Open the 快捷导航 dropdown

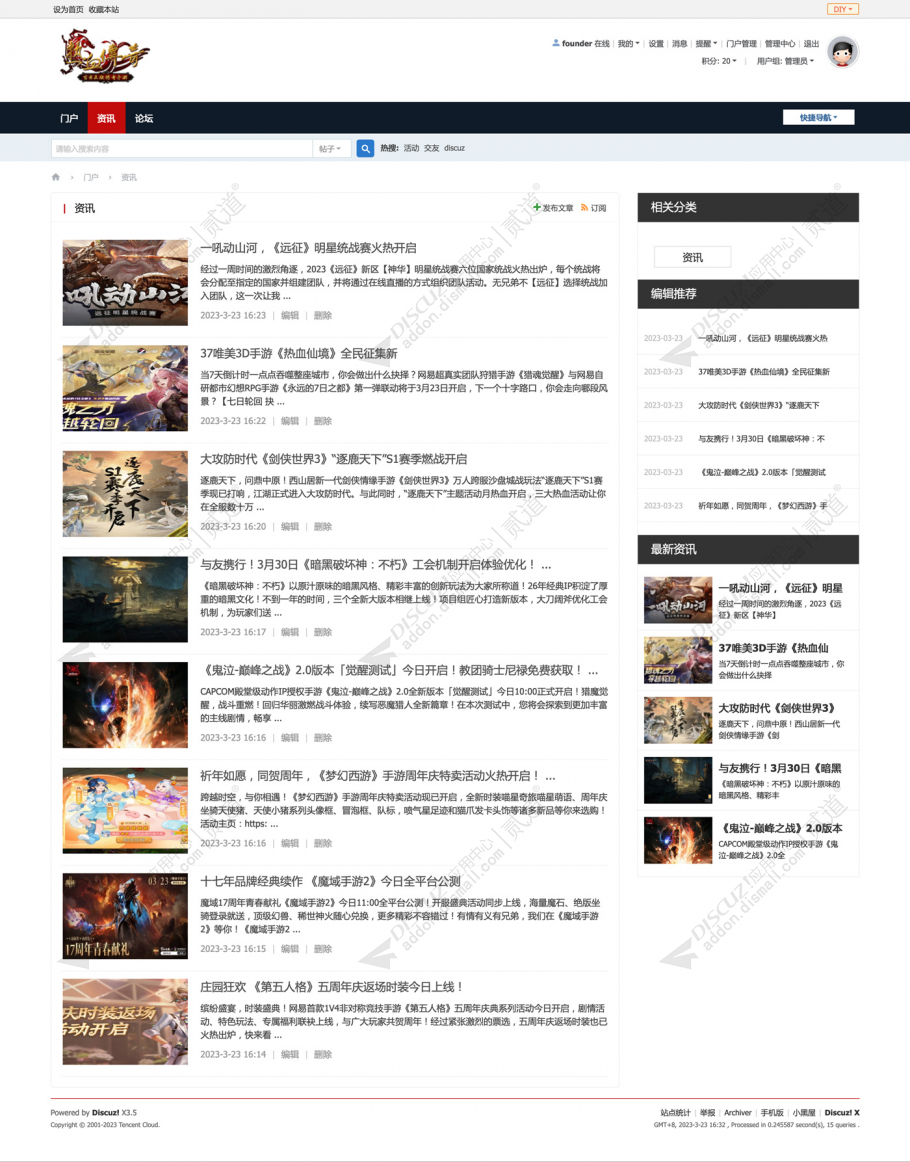pyautogui.click(x=818, y=118)
